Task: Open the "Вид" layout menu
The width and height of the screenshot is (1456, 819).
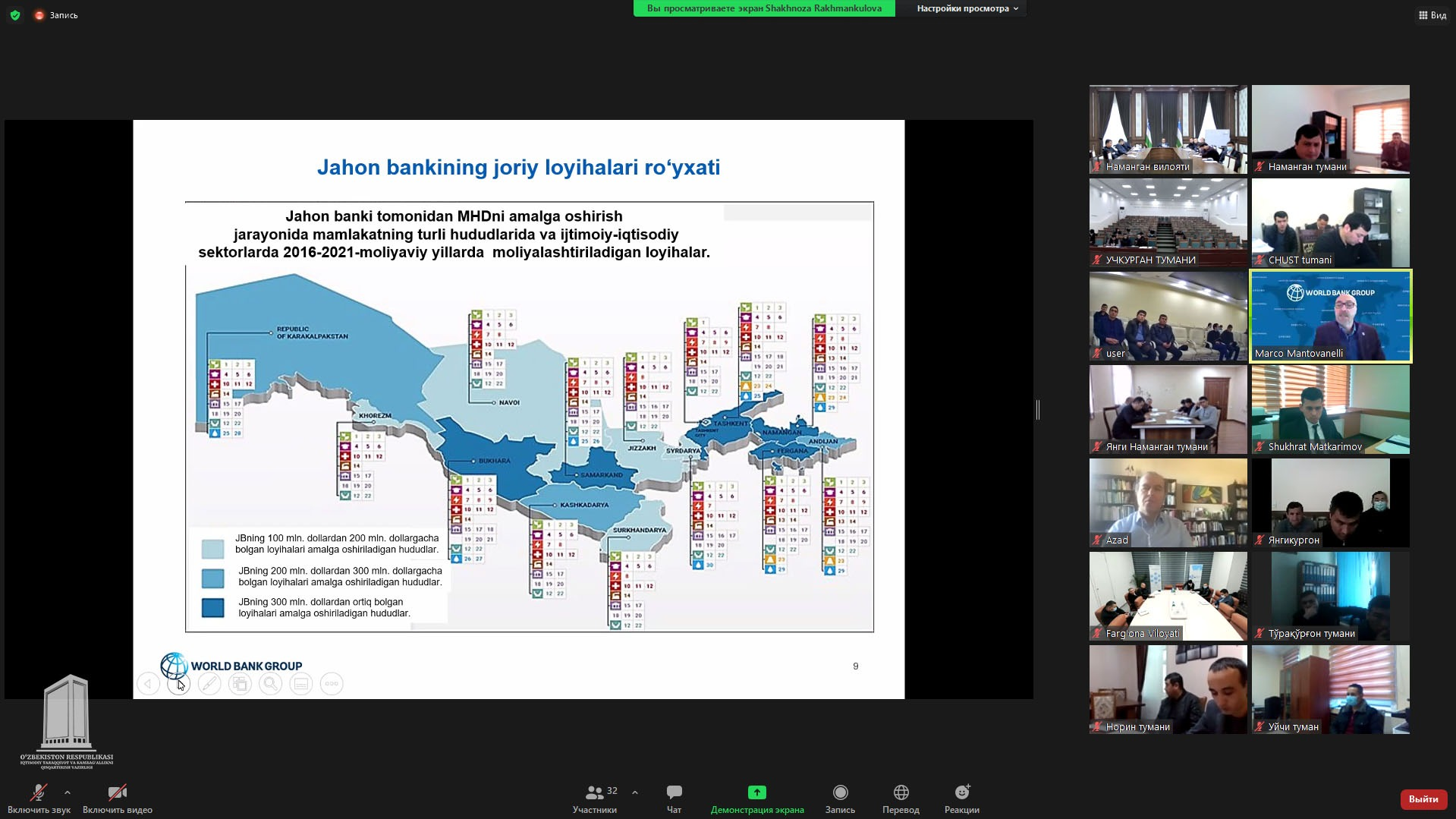Action: (x=1432, y=15)
